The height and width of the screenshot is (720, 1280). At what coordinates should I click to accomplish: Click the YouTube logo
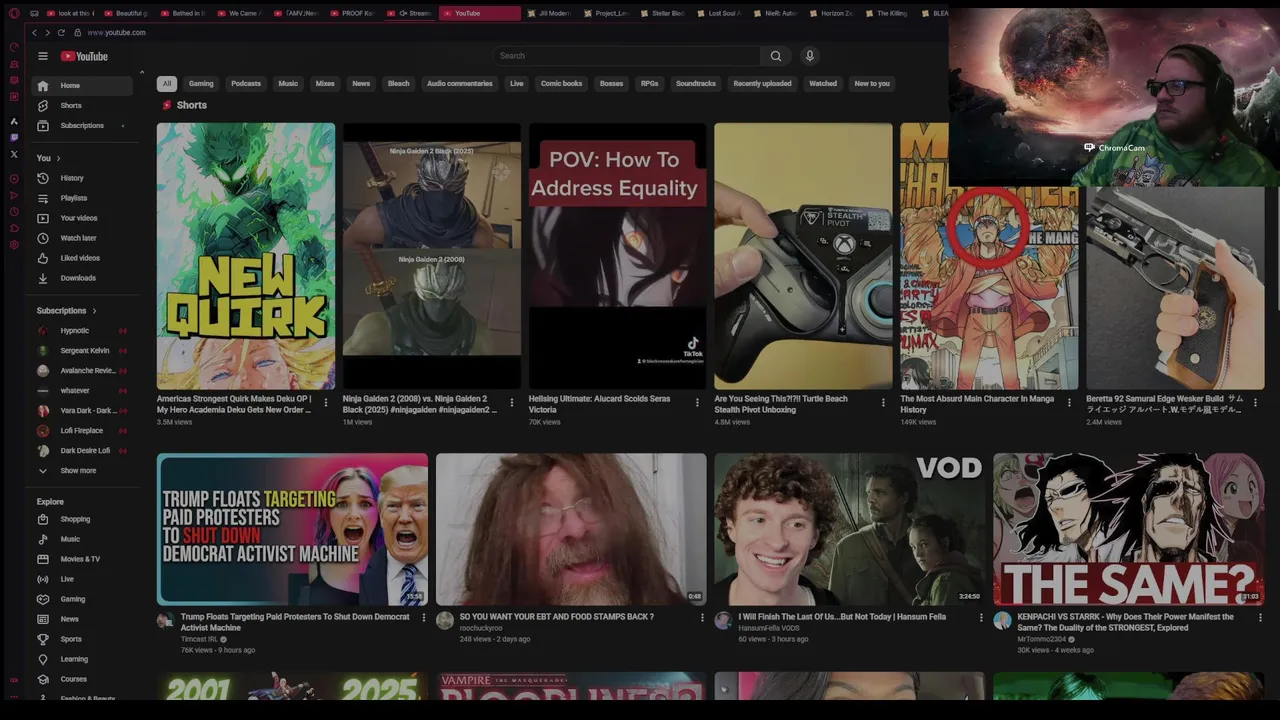tap(84, 56)
